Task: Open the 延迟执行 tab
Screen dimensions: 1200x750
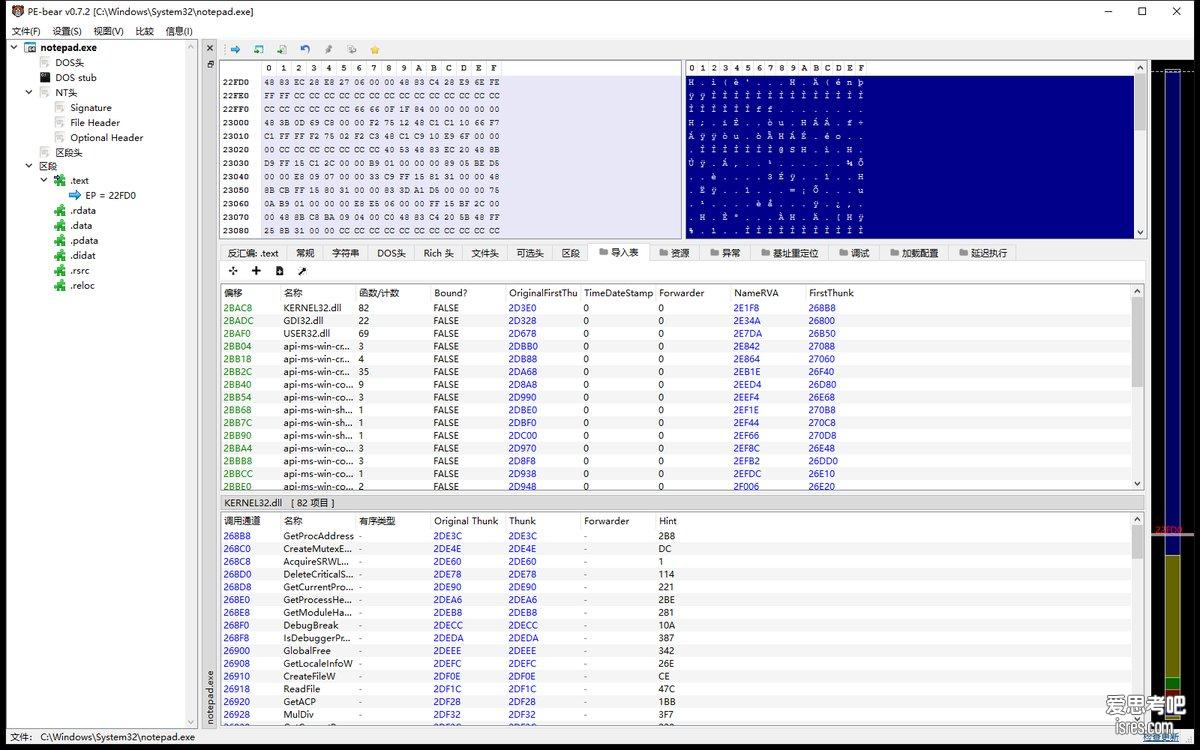Action: tap(981, 253)
